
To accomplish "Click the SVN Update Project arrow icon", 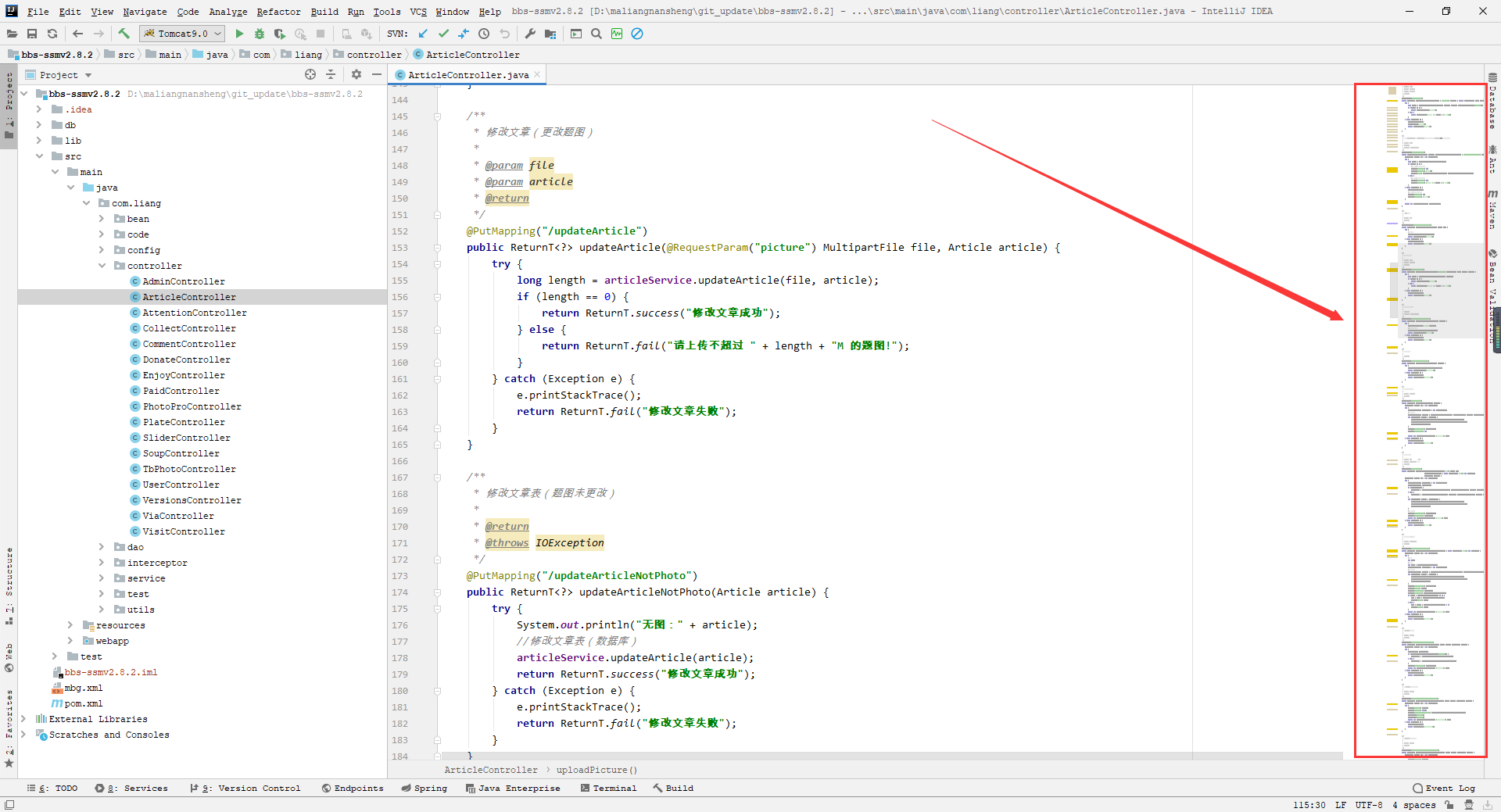I will pos(423,34).
